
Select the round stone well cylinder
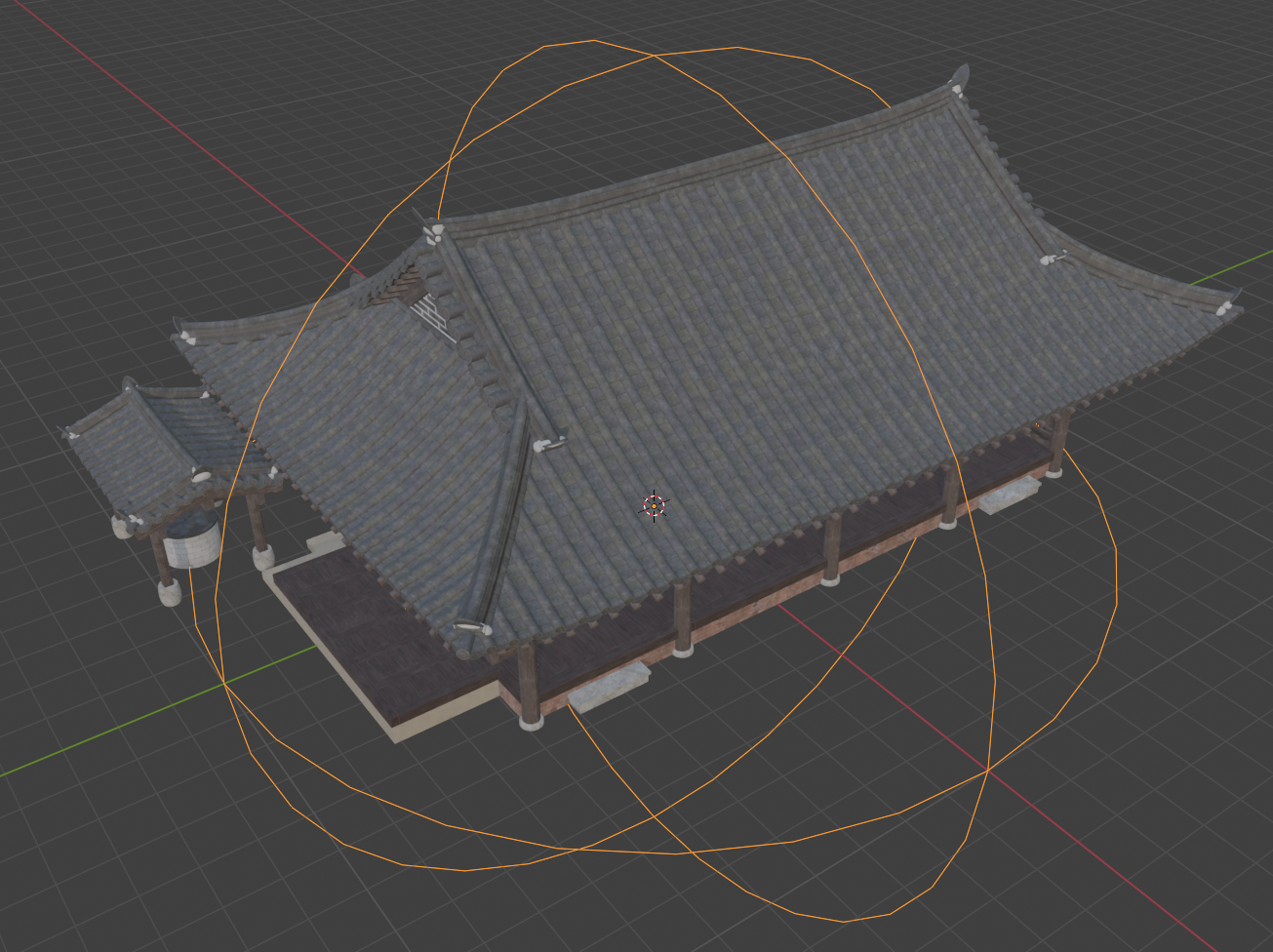(191, 542)
